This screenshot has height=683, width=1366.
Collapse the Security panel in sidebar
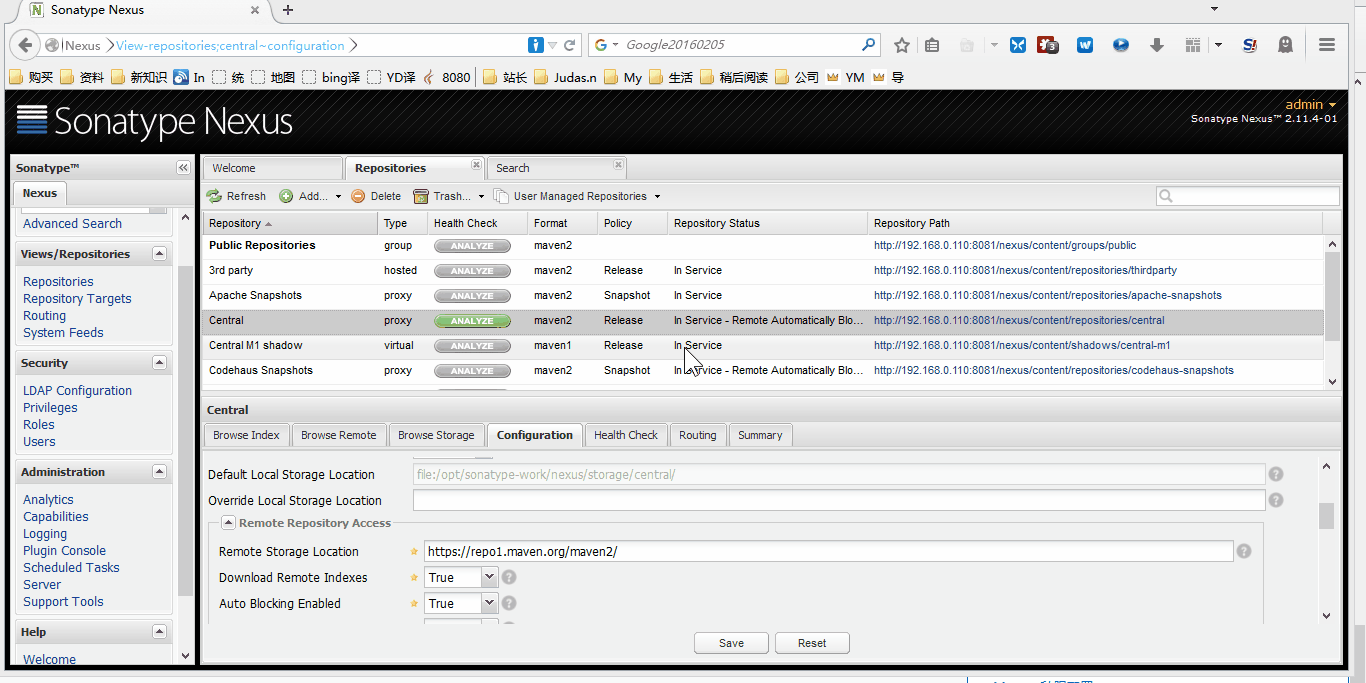pyautogui.click(x=159, y=363)
